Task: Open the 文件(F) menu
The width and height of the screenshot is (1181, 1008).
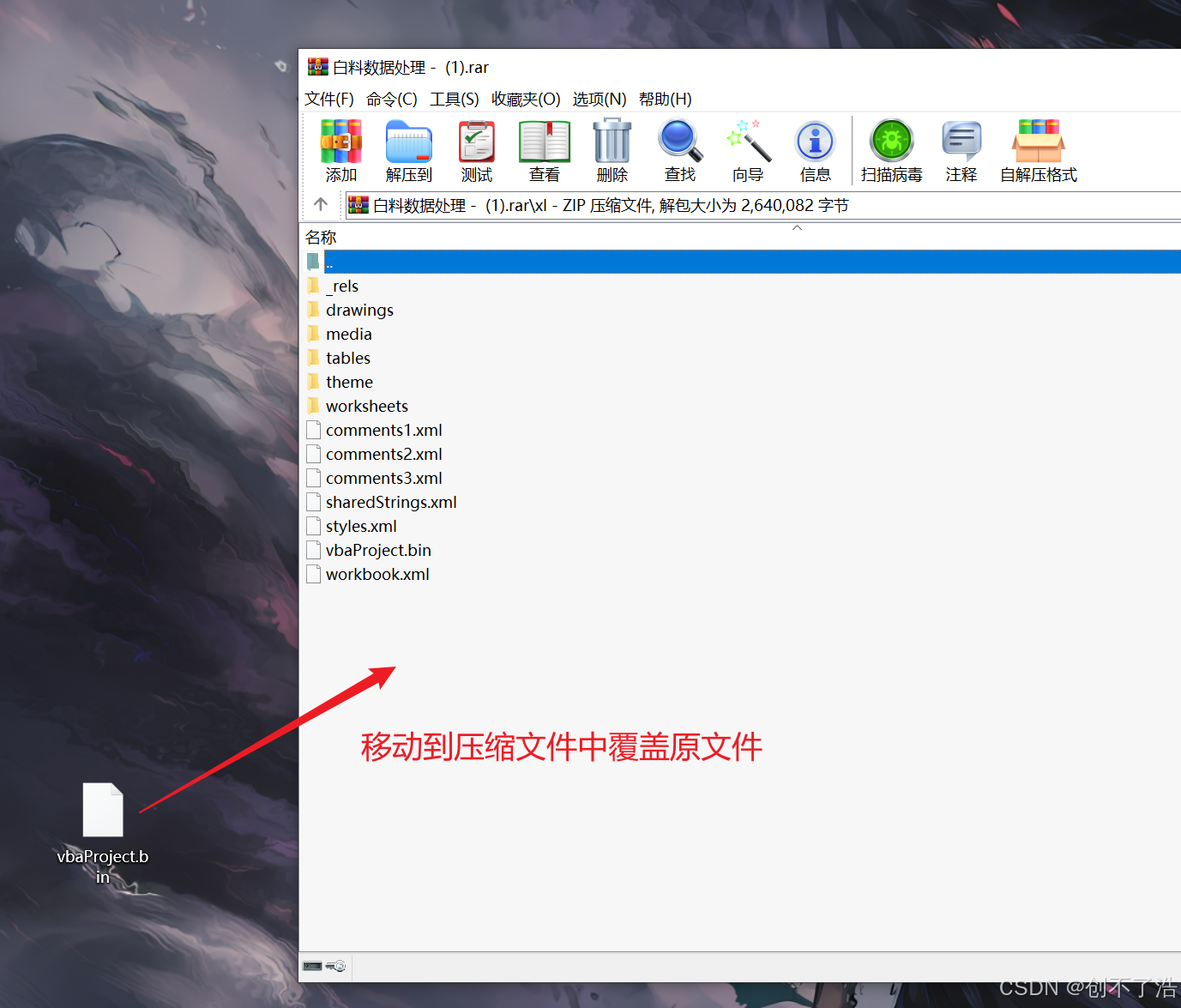Action: (x=329, y=99)
